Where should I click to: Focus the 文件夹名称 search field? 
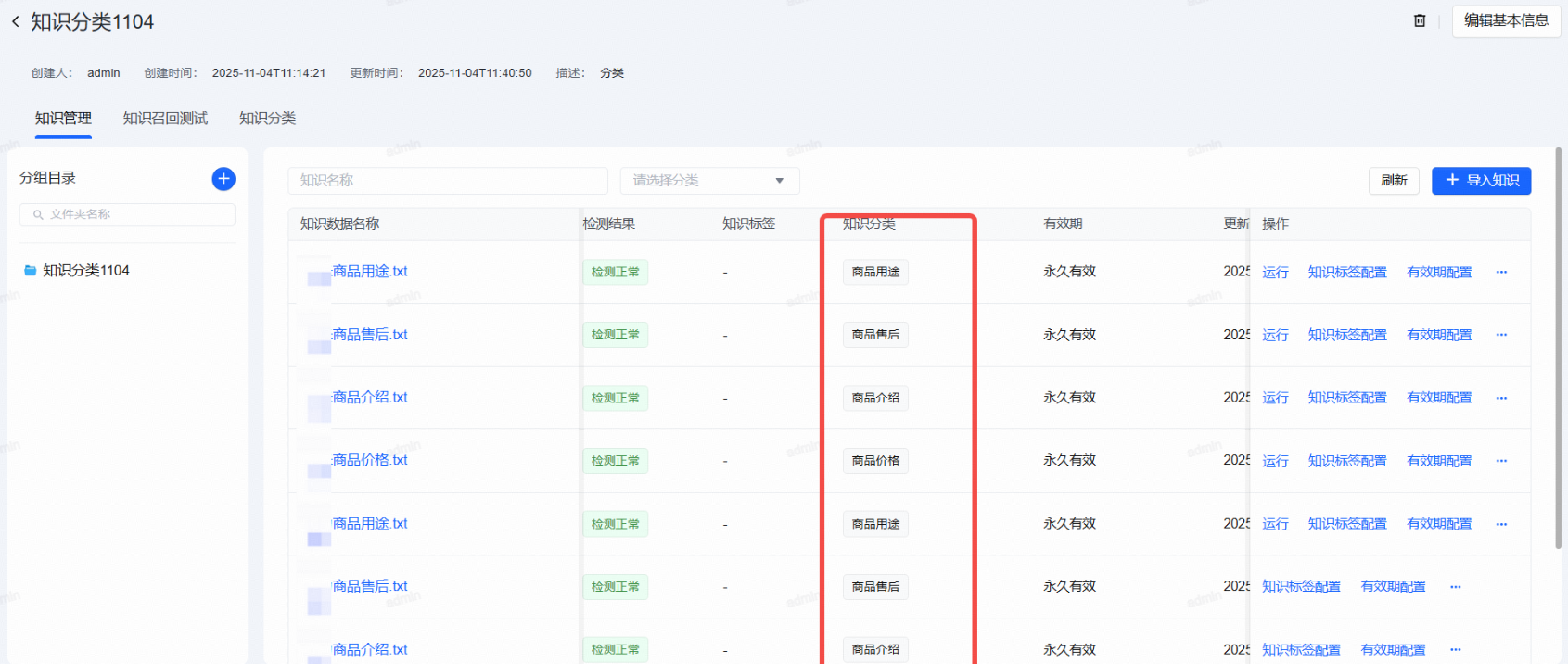(x=127, y=214)
